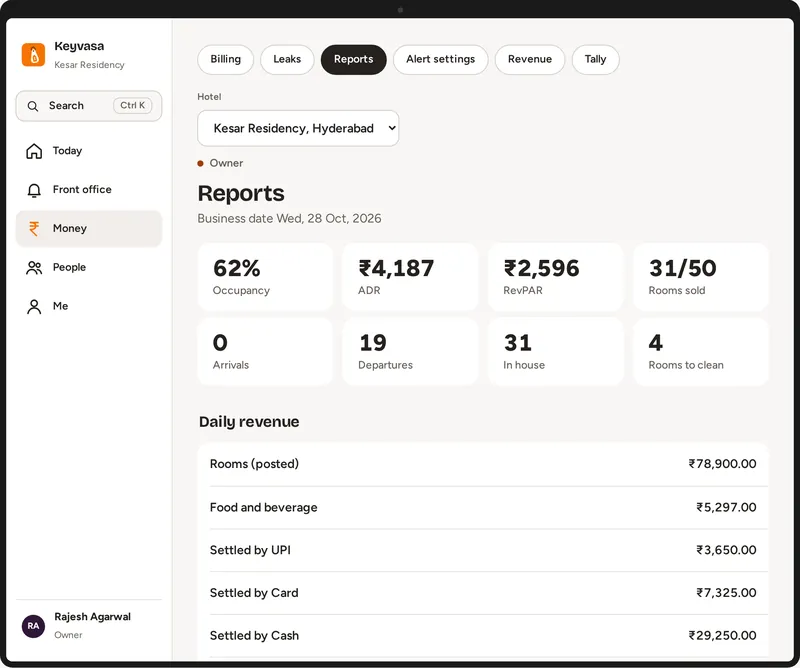Screen dimensions: 800x668
Task: Click the ₹2,596 RevPAR card
Action: tap(556, 277)
